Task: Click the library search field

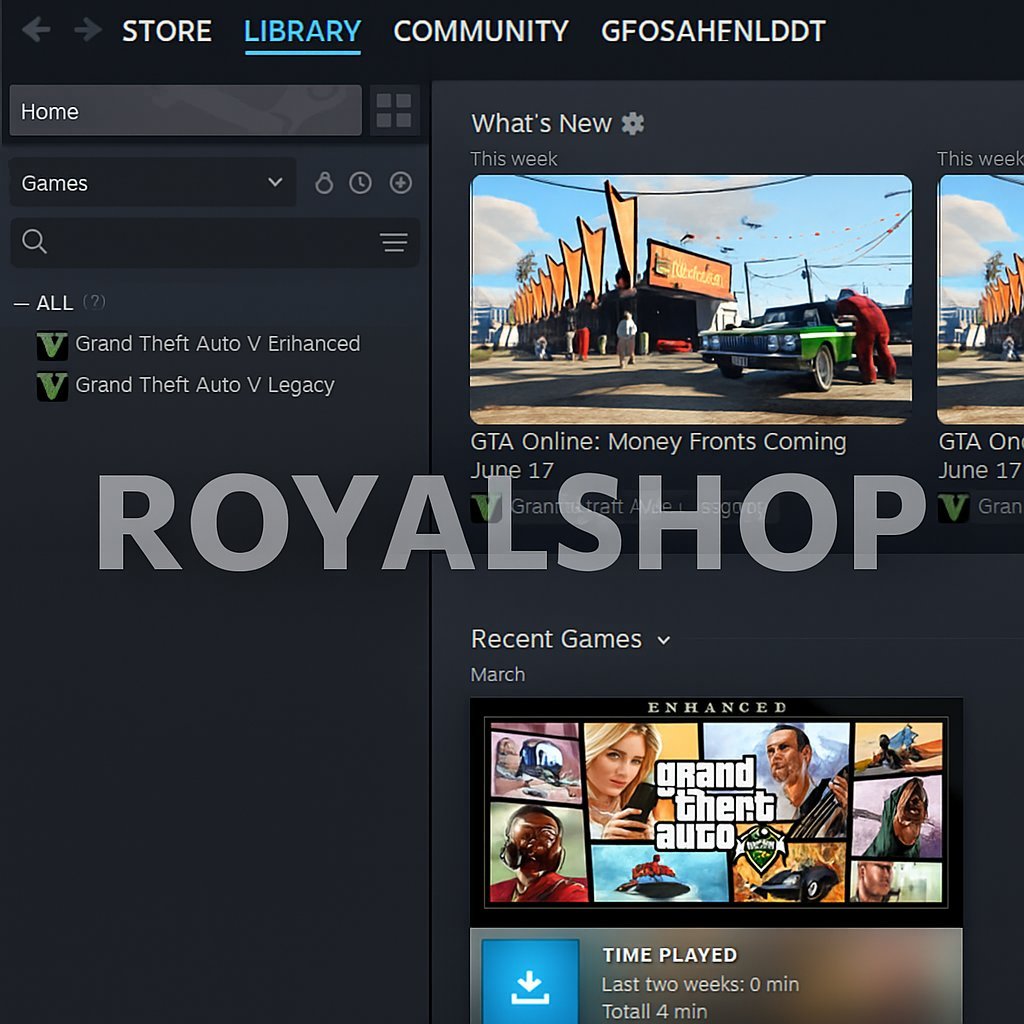Action: coord(215,242)
